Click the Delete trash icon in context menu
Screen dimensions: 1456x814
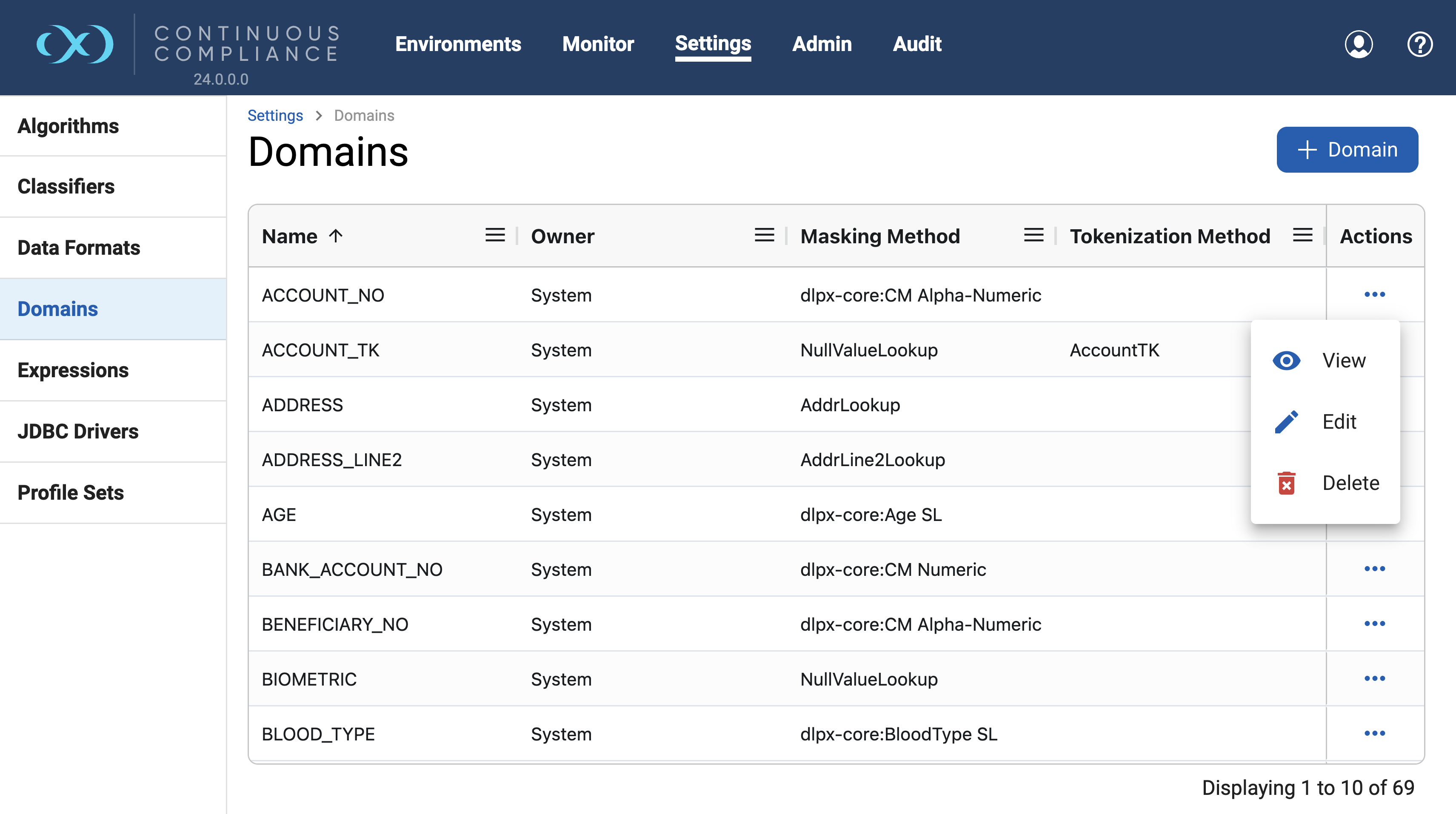[1287, 483]
